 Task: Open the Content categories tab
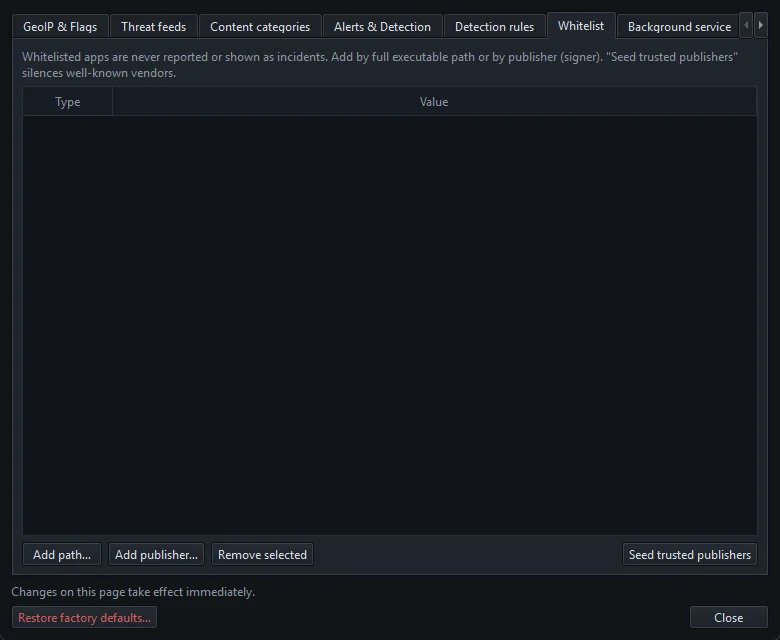(260, 26)
